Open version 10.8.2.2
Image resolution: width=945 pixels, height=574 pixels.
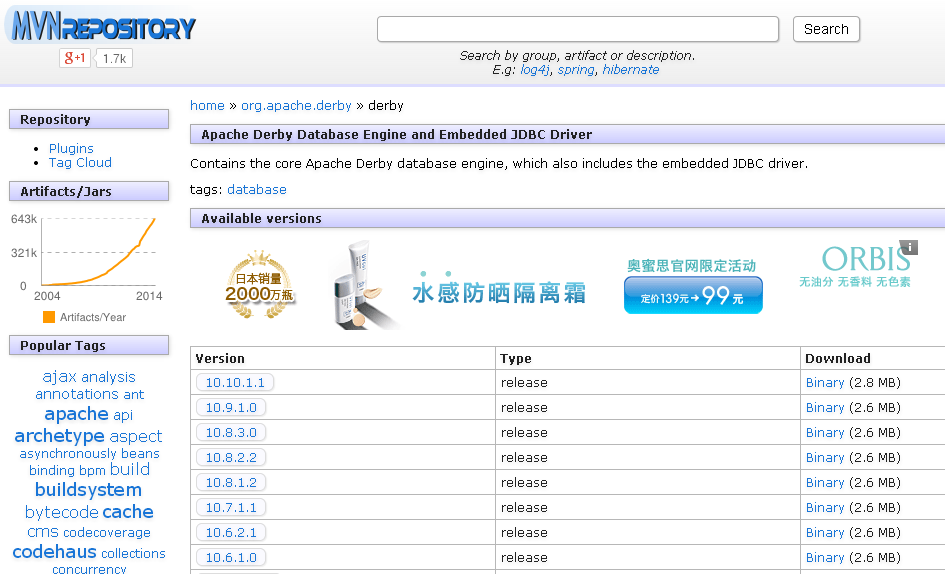[x=231, y=458]
